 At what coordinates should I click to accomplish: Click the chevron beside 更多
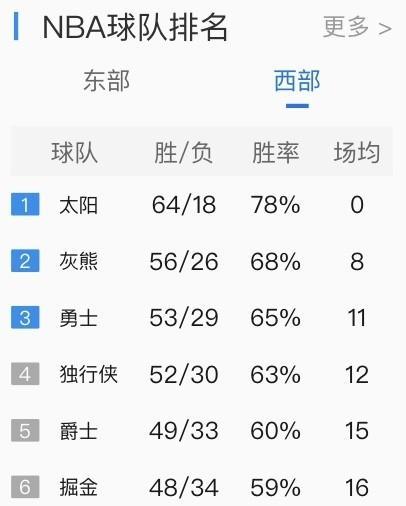[385, 29]
